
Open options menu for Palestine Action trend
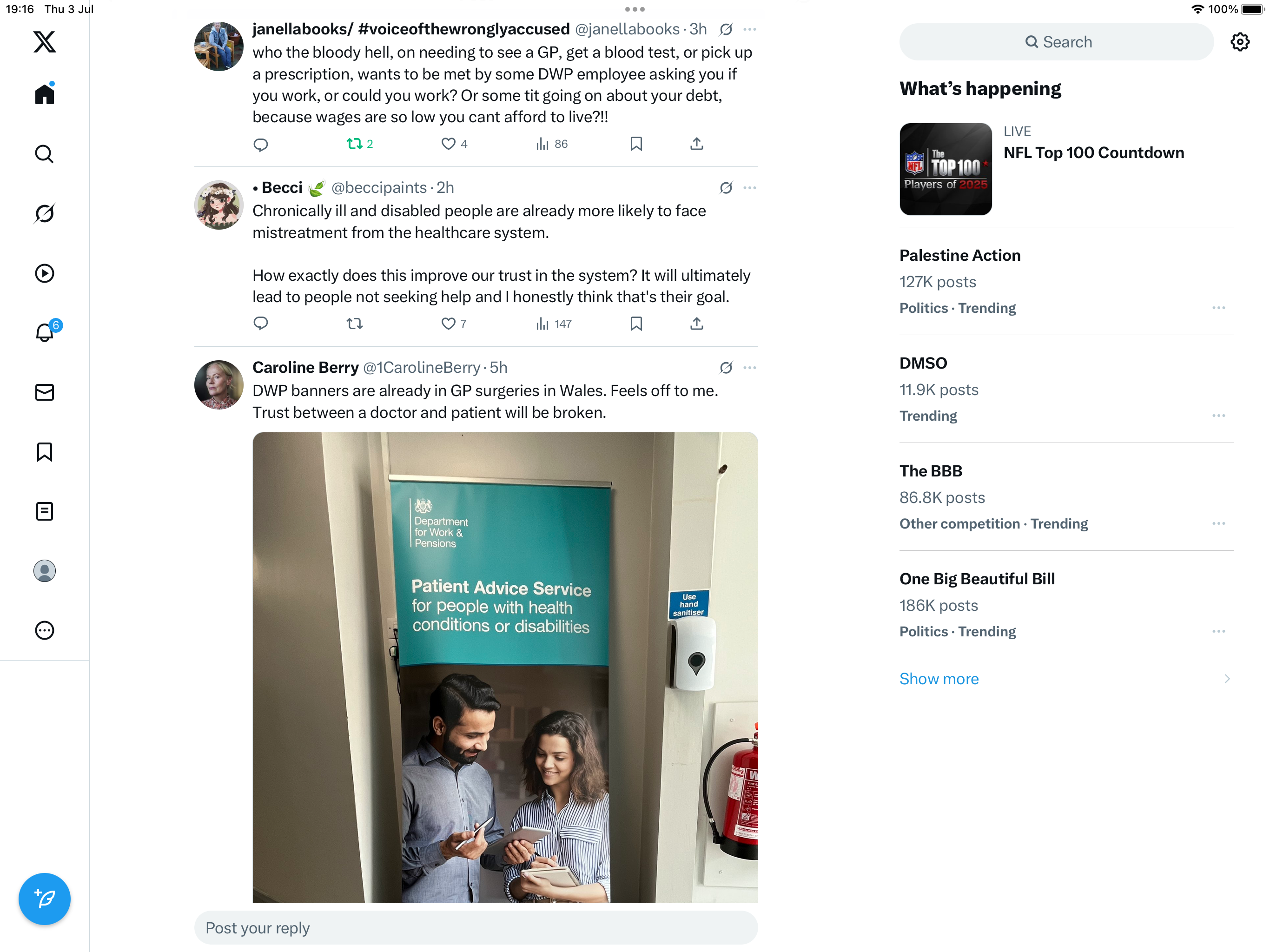(x=1218, y=308)
